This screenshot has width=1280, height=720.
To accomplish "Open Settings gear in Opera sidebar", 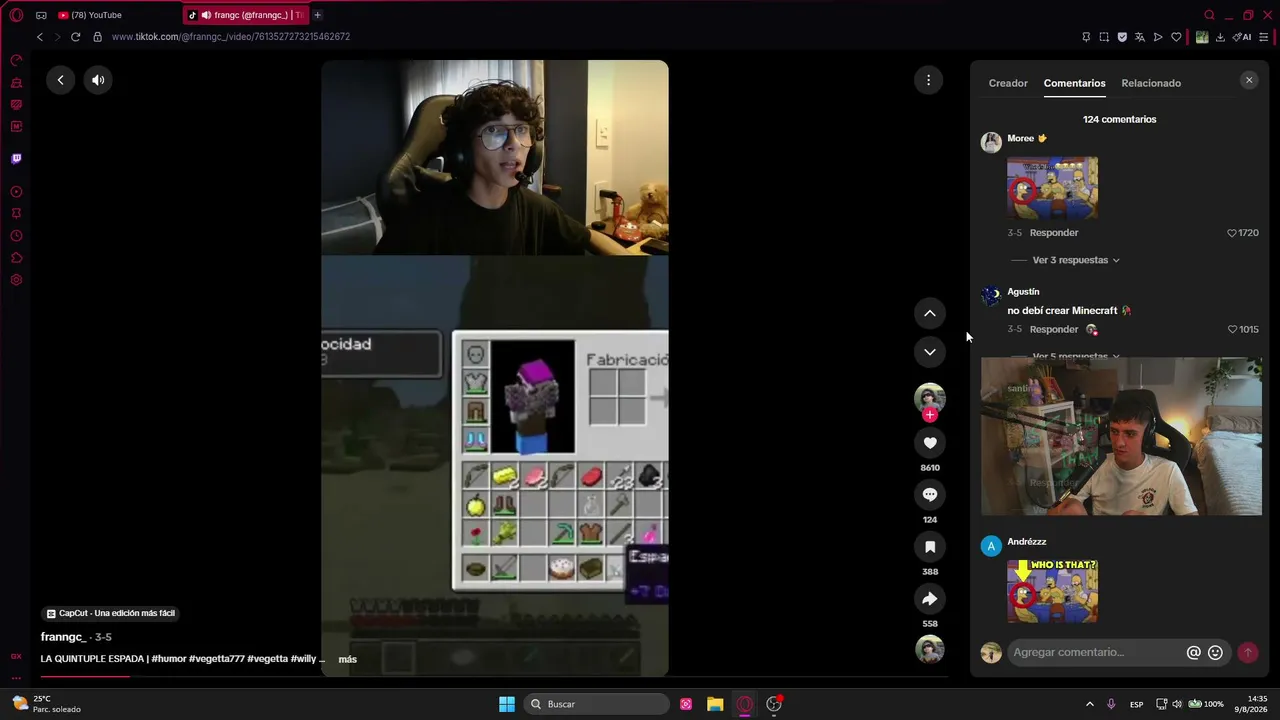I will tap(16, 280).
